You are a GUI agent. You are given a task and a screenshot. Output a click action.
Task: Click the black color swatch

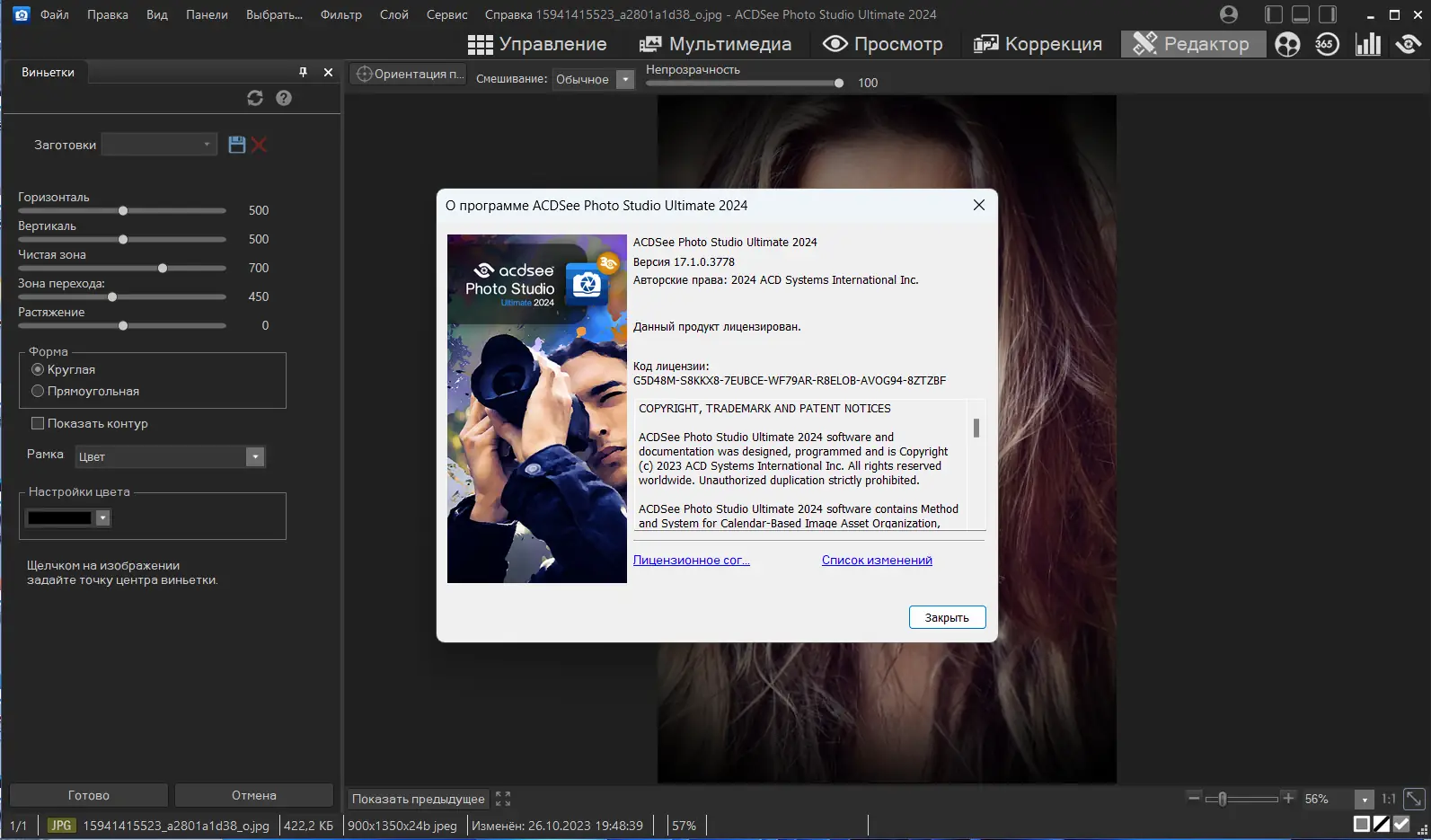coord(60,517)
